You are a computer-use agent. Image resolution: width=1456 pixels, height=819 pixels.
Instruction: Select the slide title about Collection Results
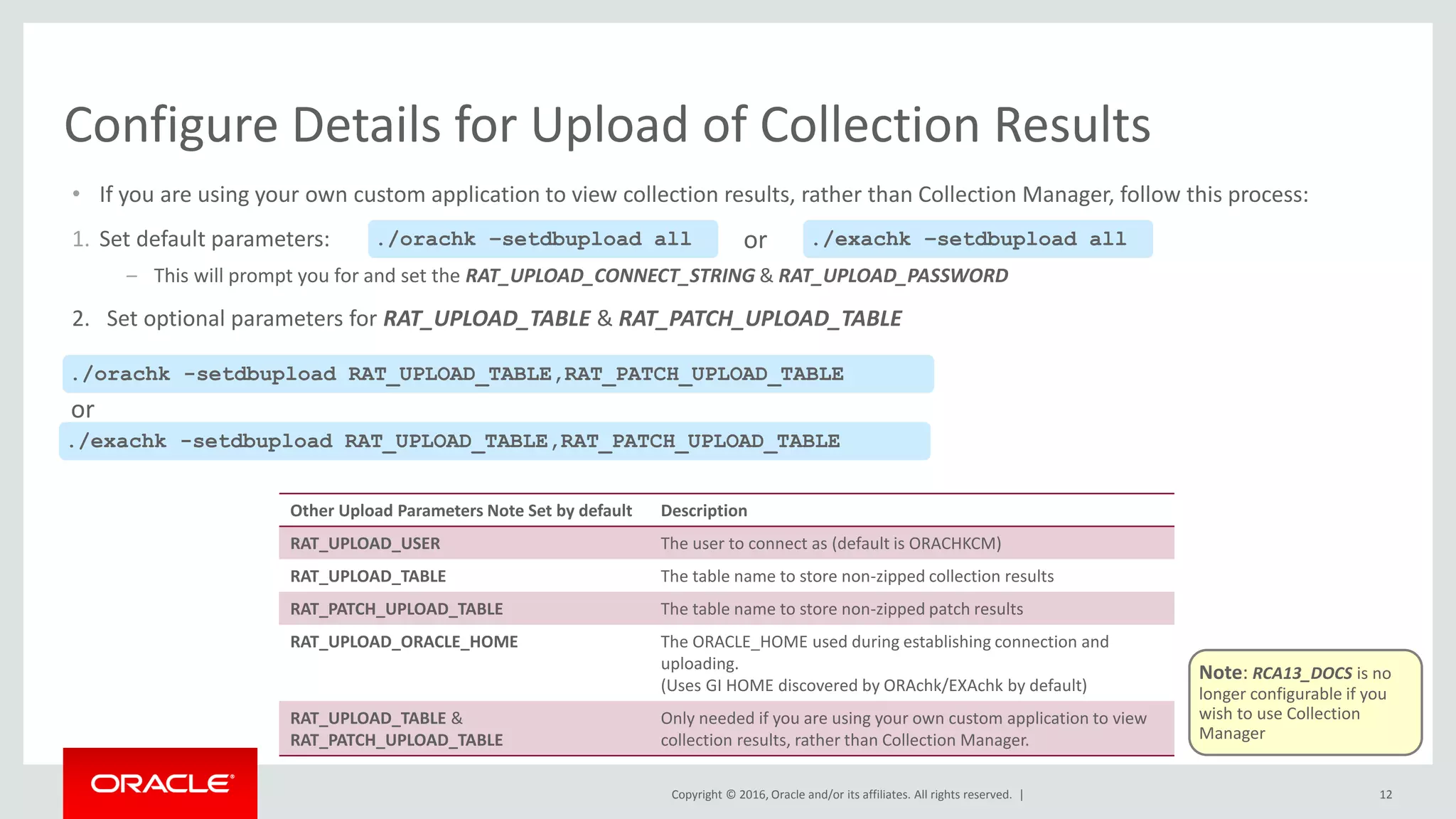tap(607, 125)
